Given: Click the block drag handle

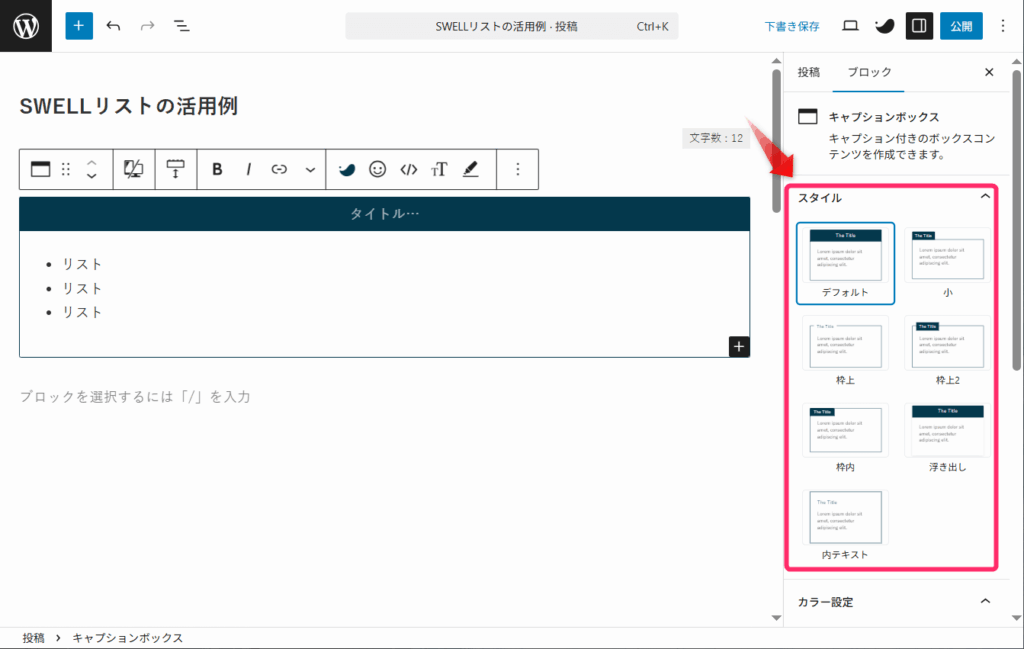Looking at the screenshot, I should (66, 169).
